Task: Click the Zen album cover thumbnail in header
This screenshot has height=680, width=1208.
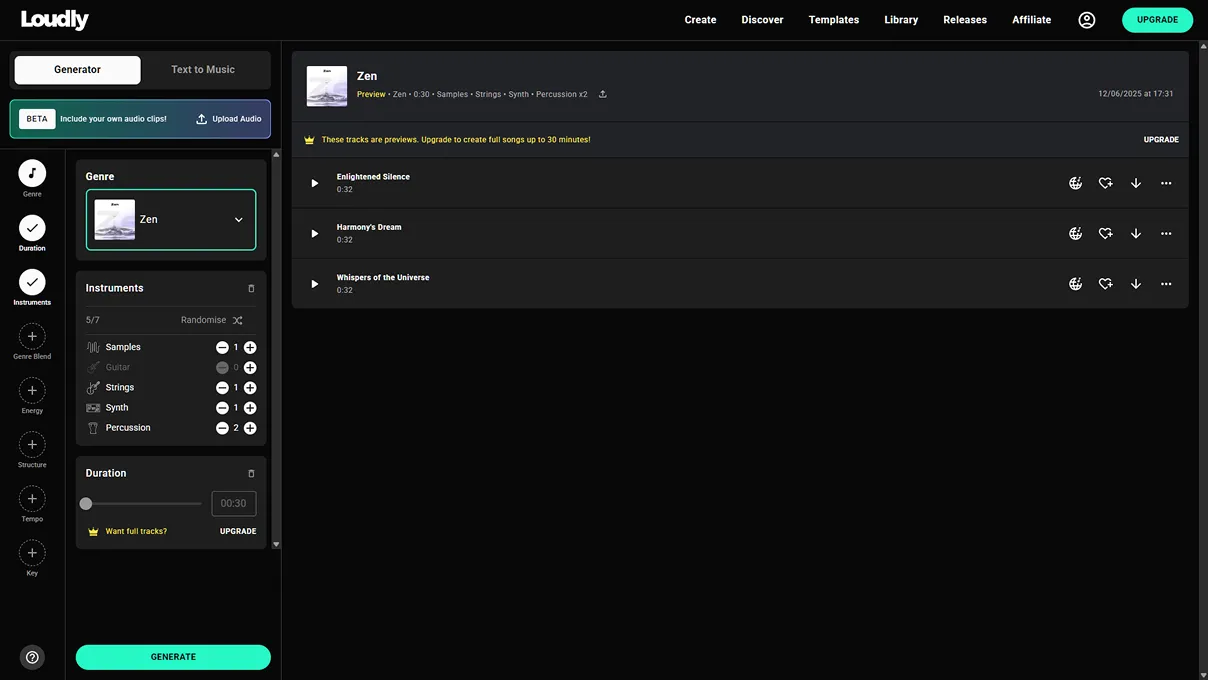Action: point(327,86)
